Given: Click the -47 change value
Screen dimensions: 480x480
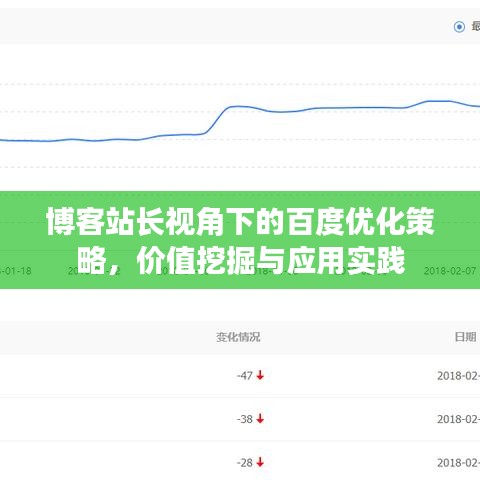Looking at the screenshot, I should tap(245, 376).
